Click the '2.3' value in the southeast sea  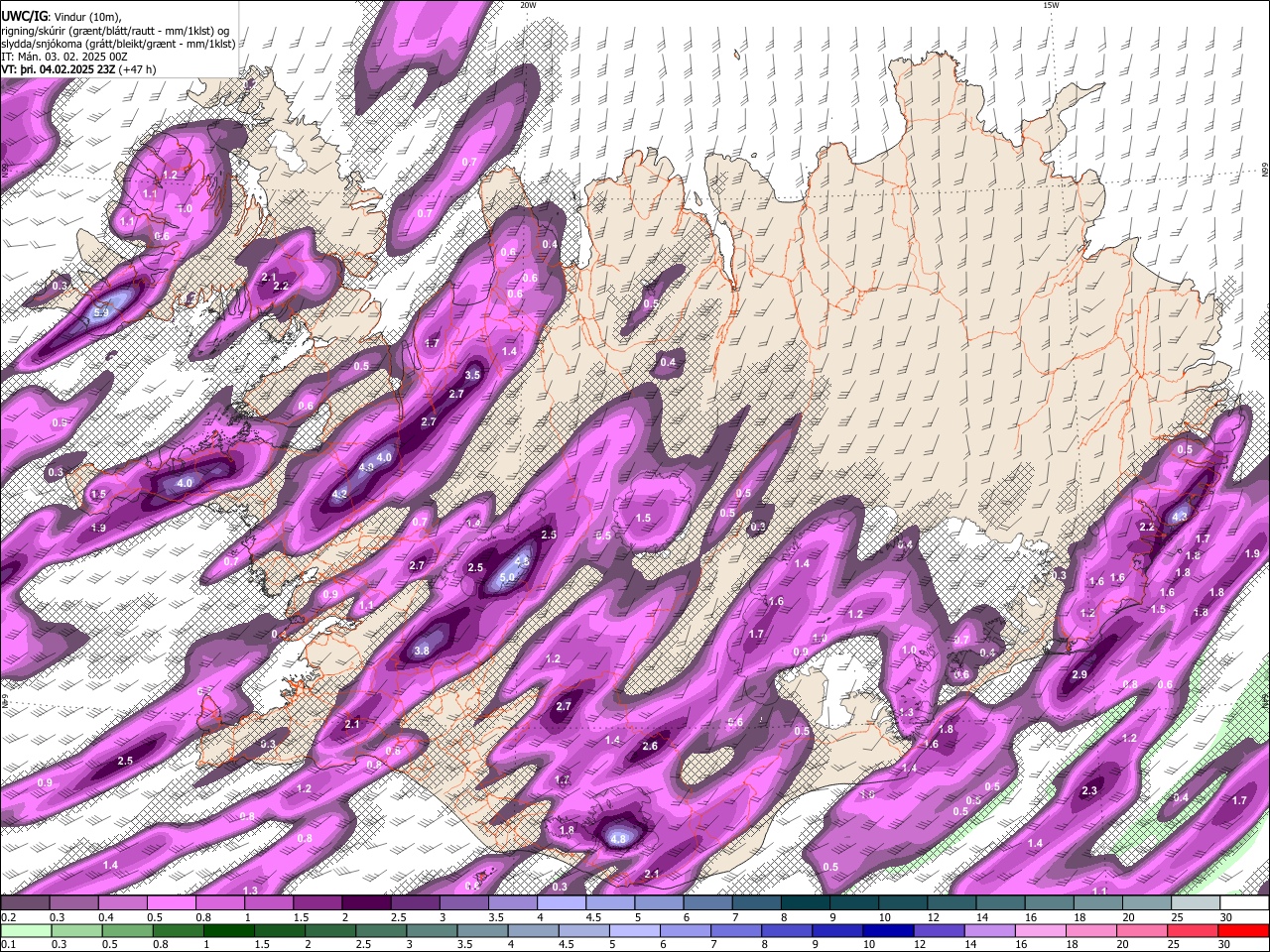[x=1089, y=790]
